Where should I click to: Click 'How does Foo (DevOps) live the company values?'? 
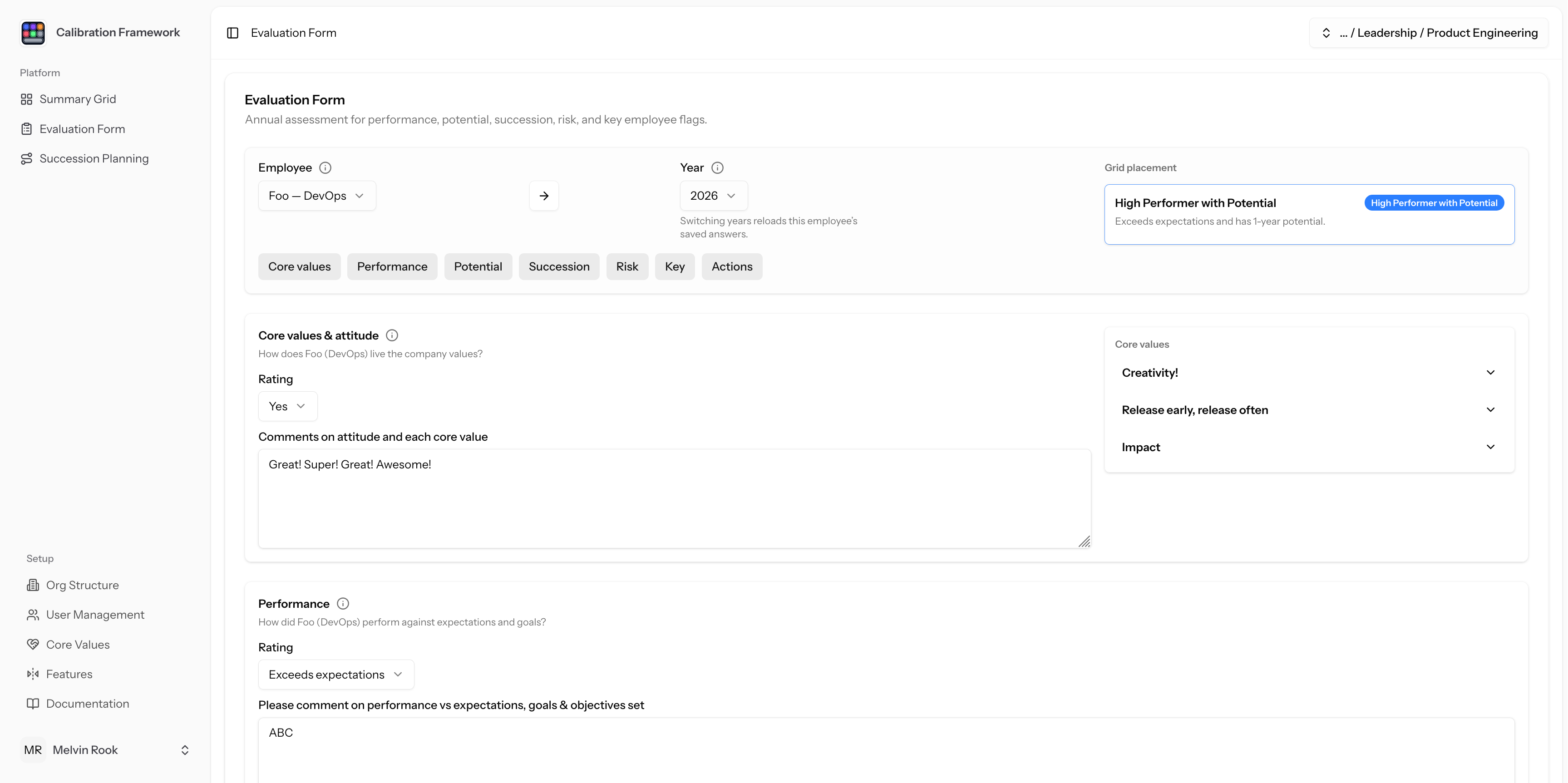pos(370,354)
